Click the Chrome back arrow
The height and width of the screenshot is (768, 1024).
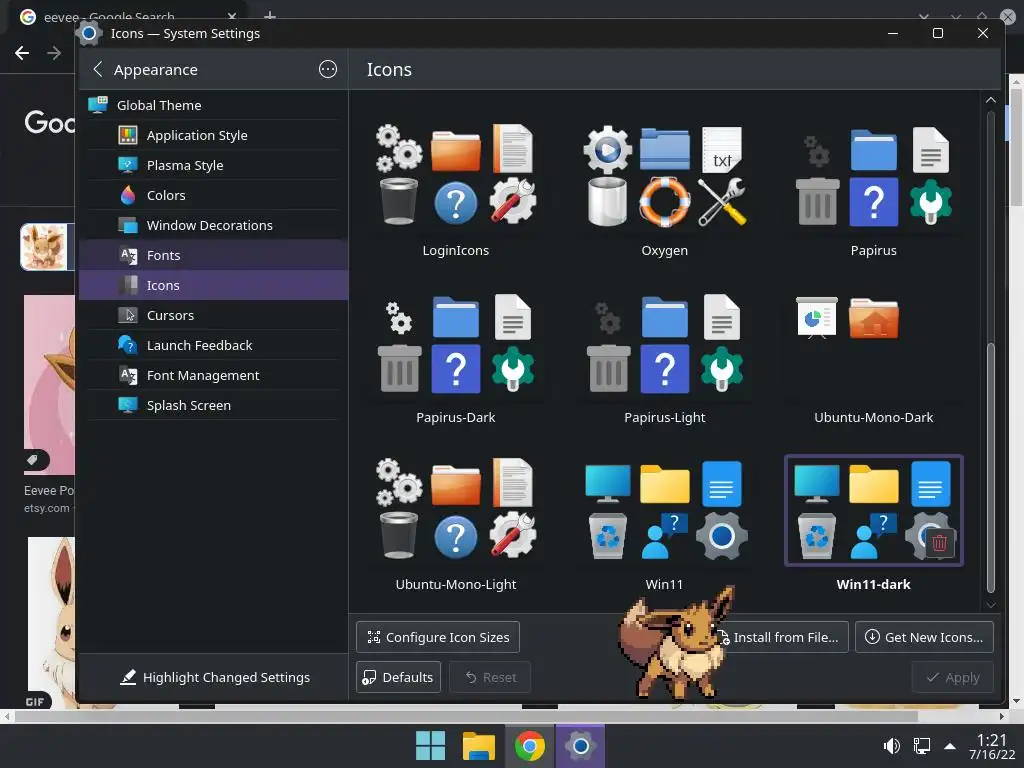(x=22, y=53)
